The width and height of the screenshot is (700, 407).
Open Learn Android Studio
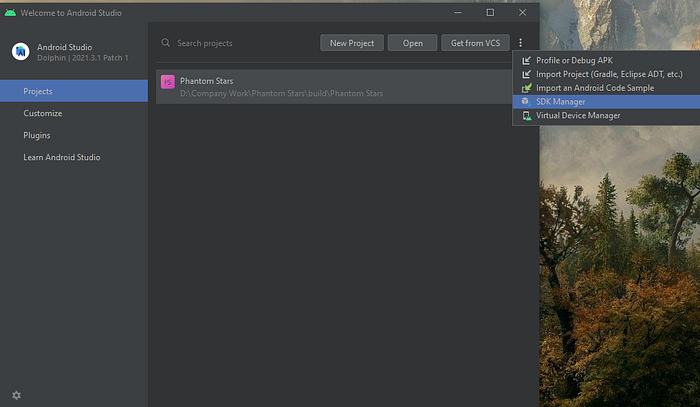74,157
